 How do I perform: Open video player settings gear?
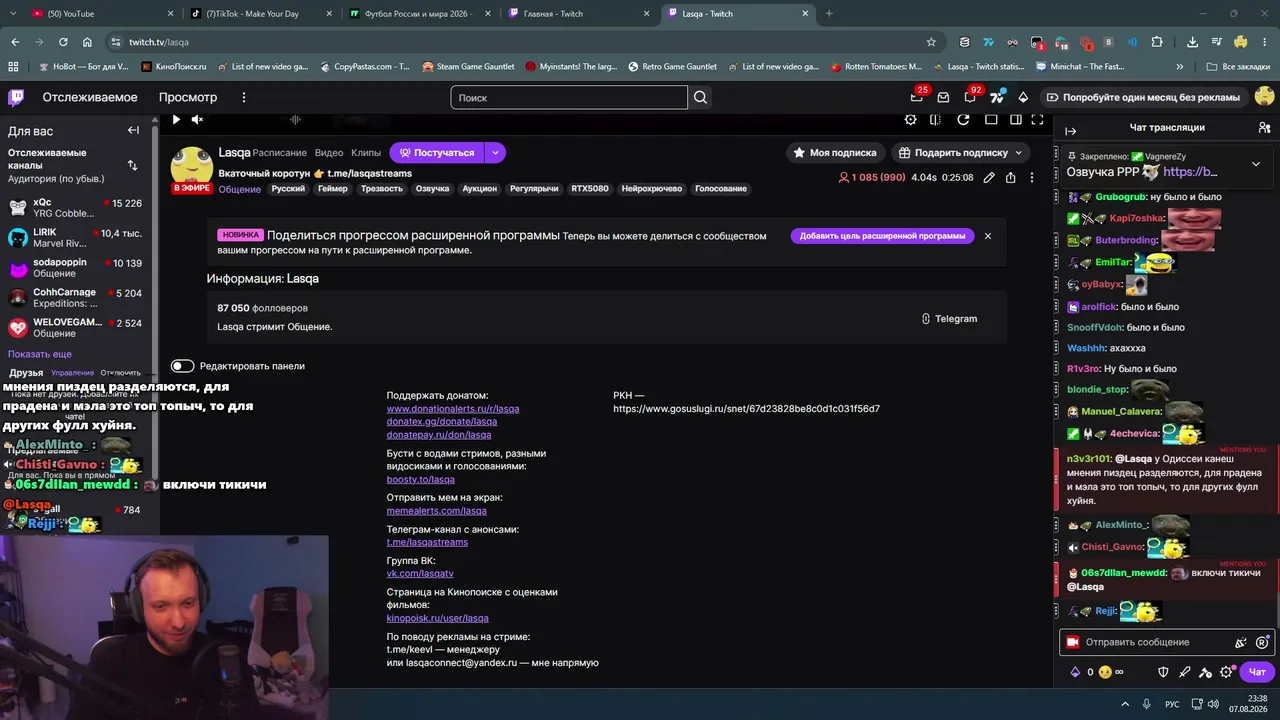[x=910, y=120]
